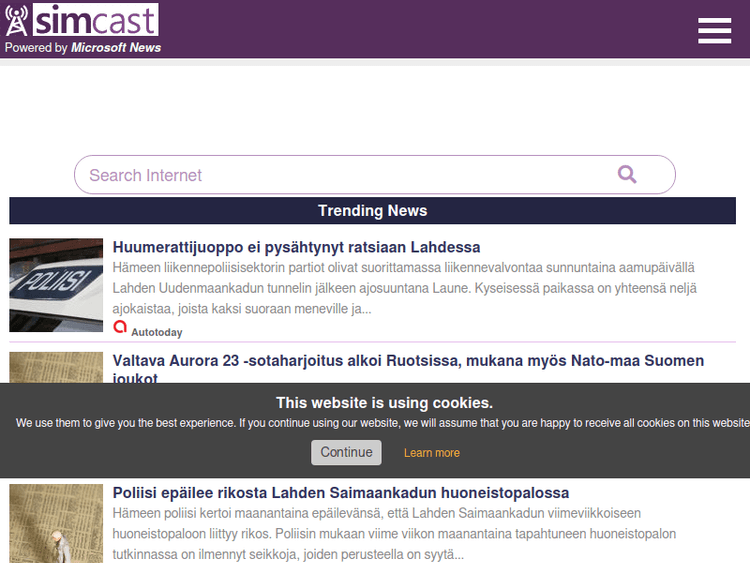This screenshot has height=563, width=750.
Task: Click the Powered by Microsoft News text
Action: click(83, 47)
